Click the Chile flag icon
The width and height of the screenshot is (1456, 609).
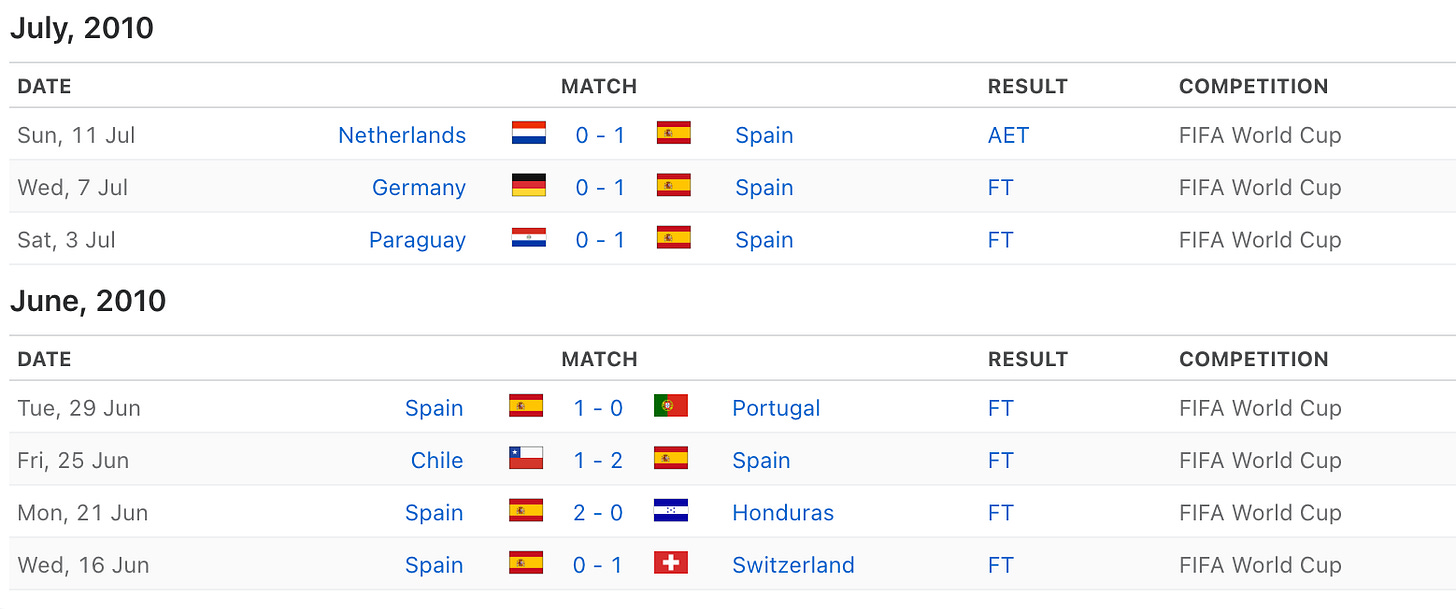point(526,459)
